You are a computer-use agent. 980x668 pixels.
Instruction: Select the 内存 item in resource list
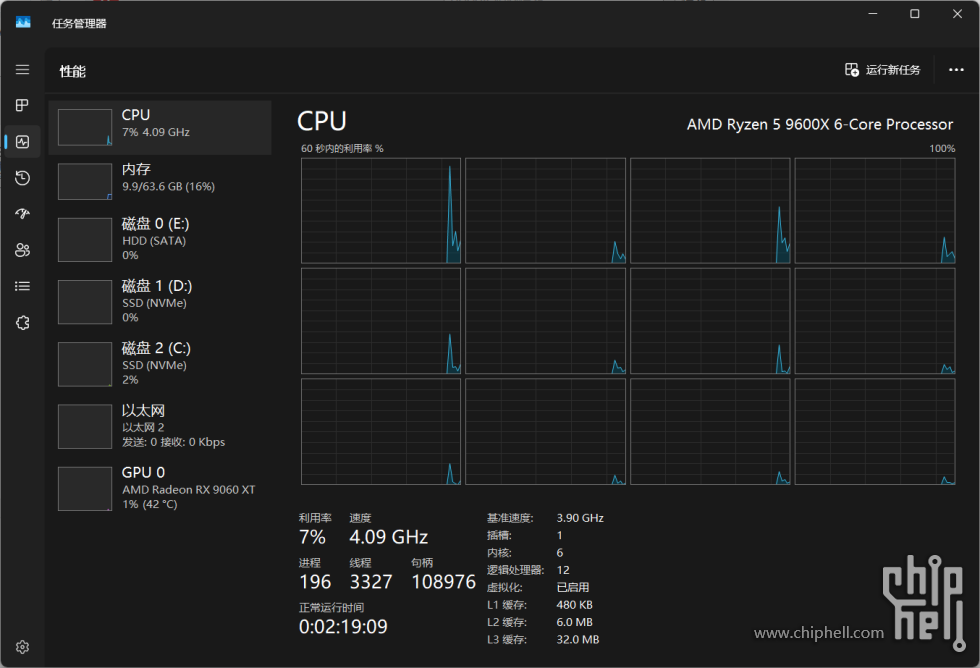coord(160,182)
